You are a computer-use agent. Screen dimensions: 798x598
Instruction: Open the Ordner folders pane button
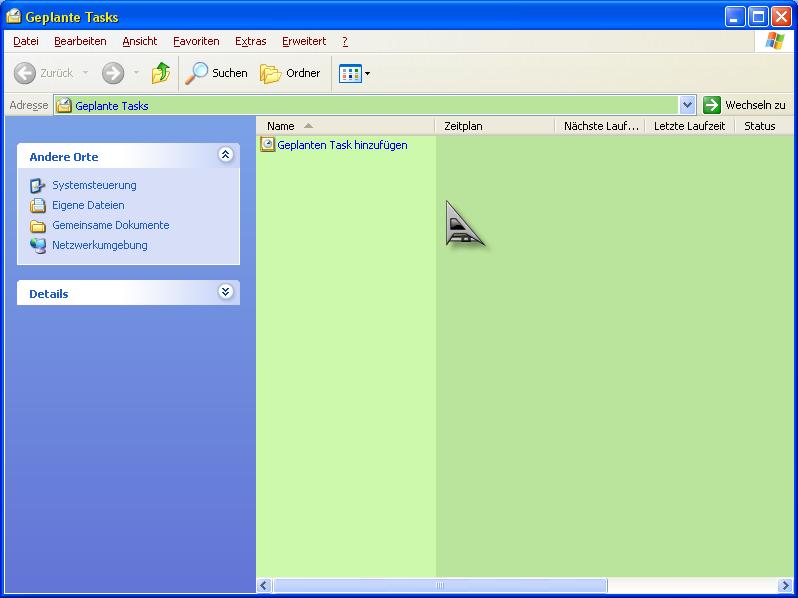pos(290,73)
